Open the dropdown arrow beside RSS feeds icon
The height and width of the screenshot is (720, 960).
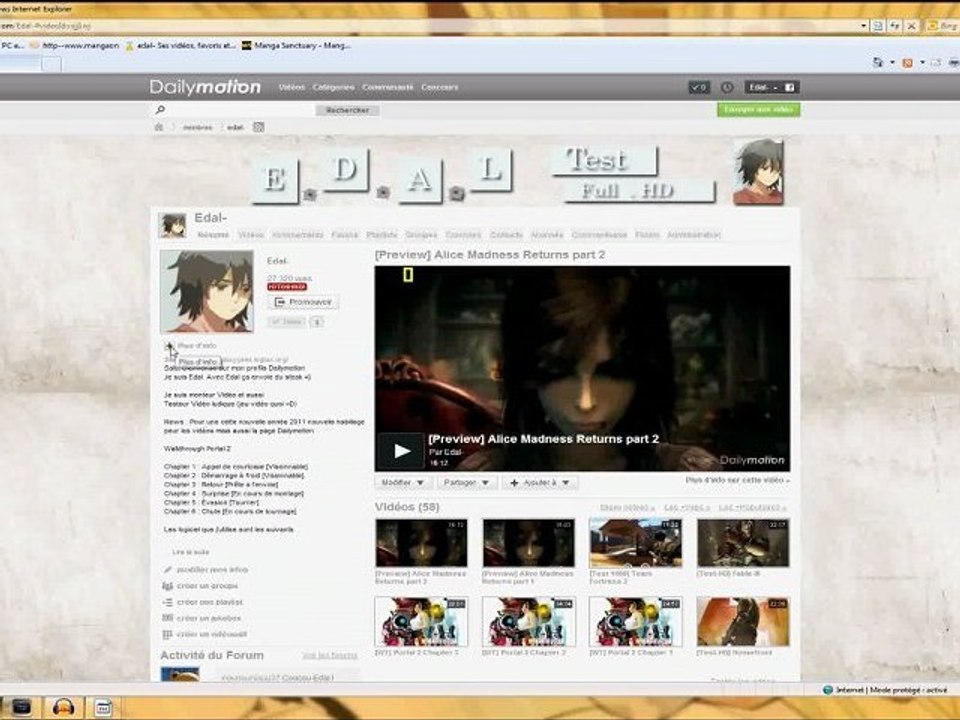(922, 62)
